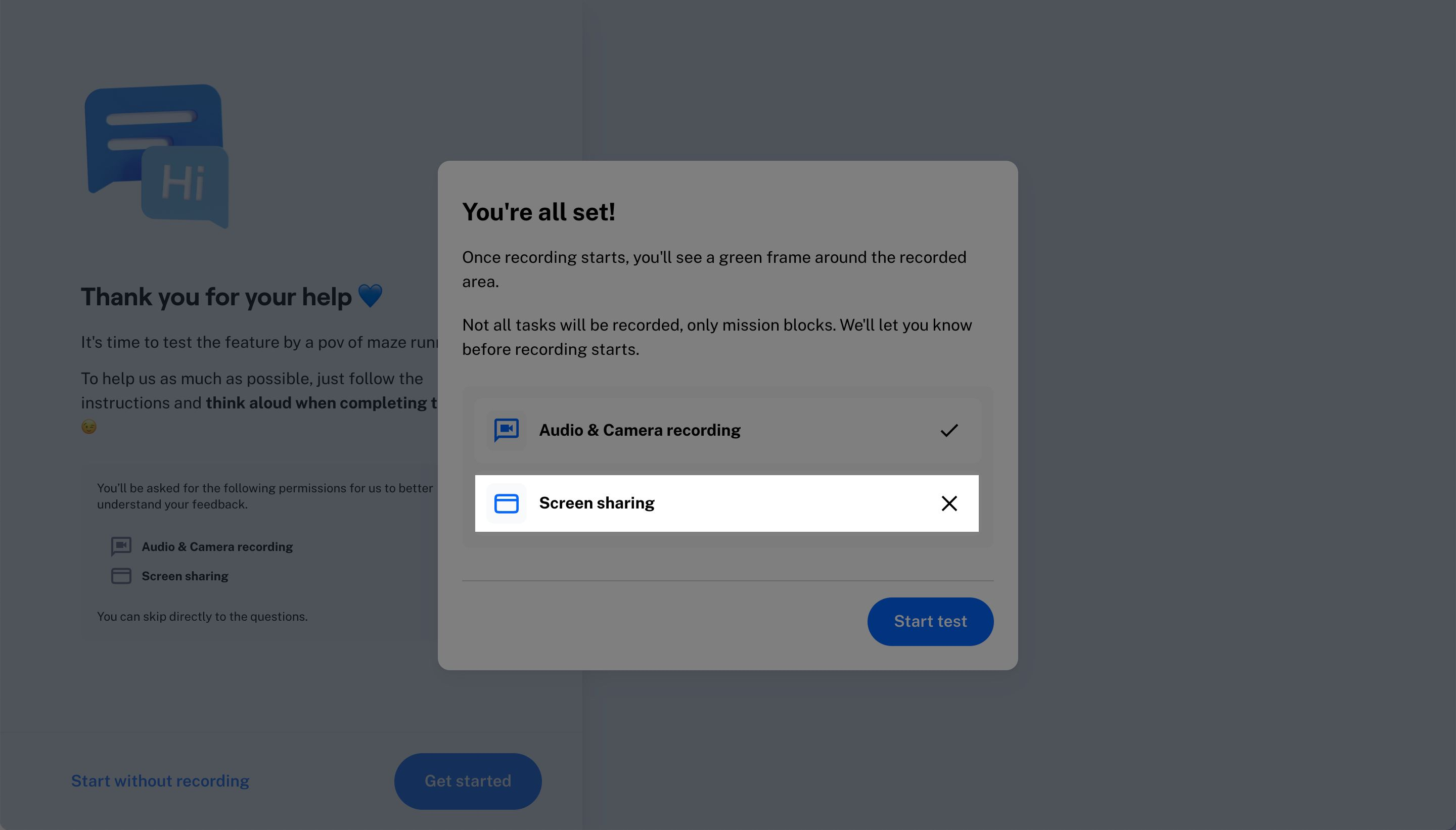The width and height of the screenshot is (1456, 830).
Task: Click the checkmark next to Audio & Camera recording
Action: pyautogui.click(x=948, y=430)
